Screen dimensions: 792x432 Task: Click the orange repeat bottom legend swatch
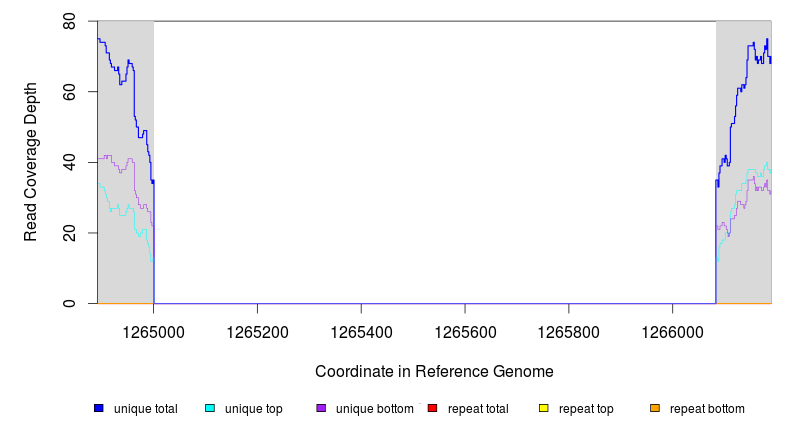click(655, 409)
